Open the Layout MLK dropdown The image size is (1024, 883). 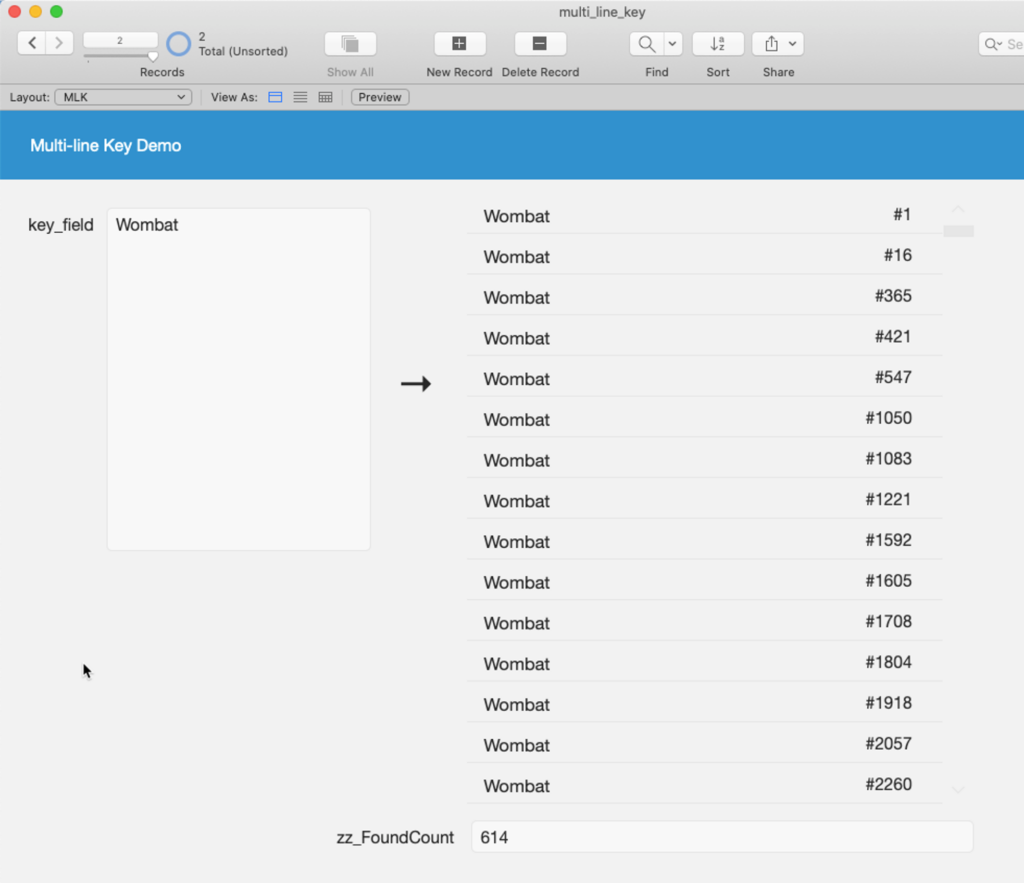point(123,97)
